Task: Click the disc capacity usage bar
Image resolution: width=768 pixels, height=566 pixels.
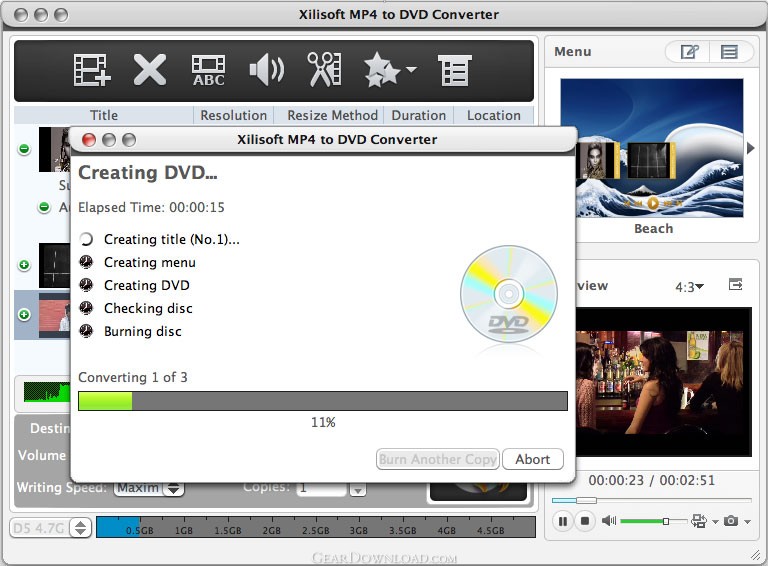Action: [316, 527]
